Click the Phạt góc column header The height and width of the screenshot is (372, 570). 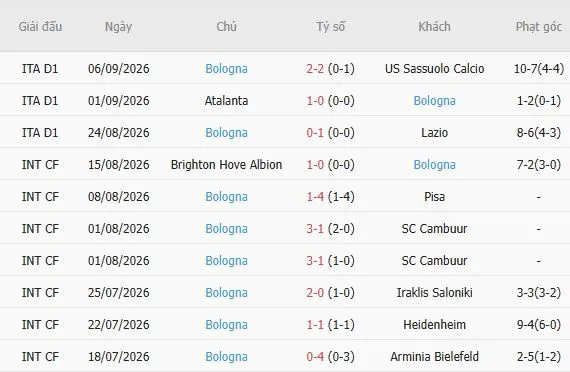click(539, 27)
